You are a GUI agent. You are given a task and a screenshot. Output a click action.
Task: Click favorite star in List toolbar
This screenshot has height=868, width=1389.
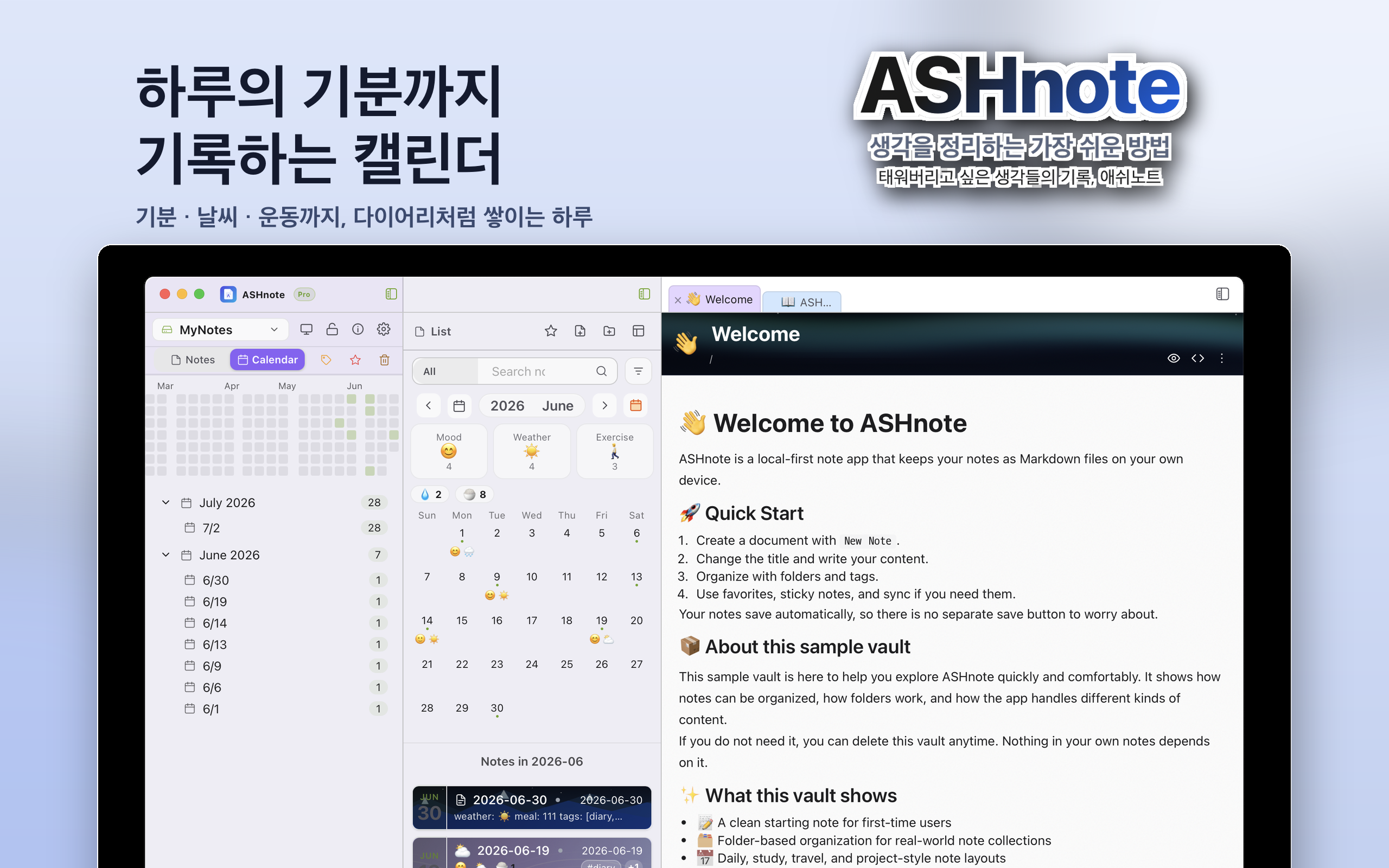pyautogui.click(x=551, y=331)
